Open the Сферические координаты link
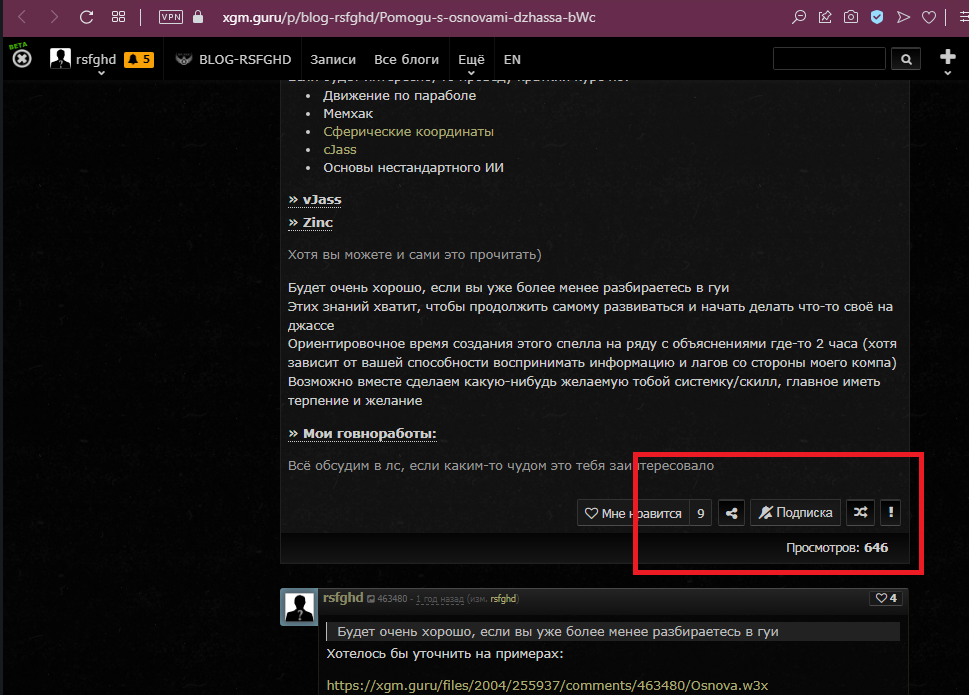The image size is (969, 695). pos(408,132)
